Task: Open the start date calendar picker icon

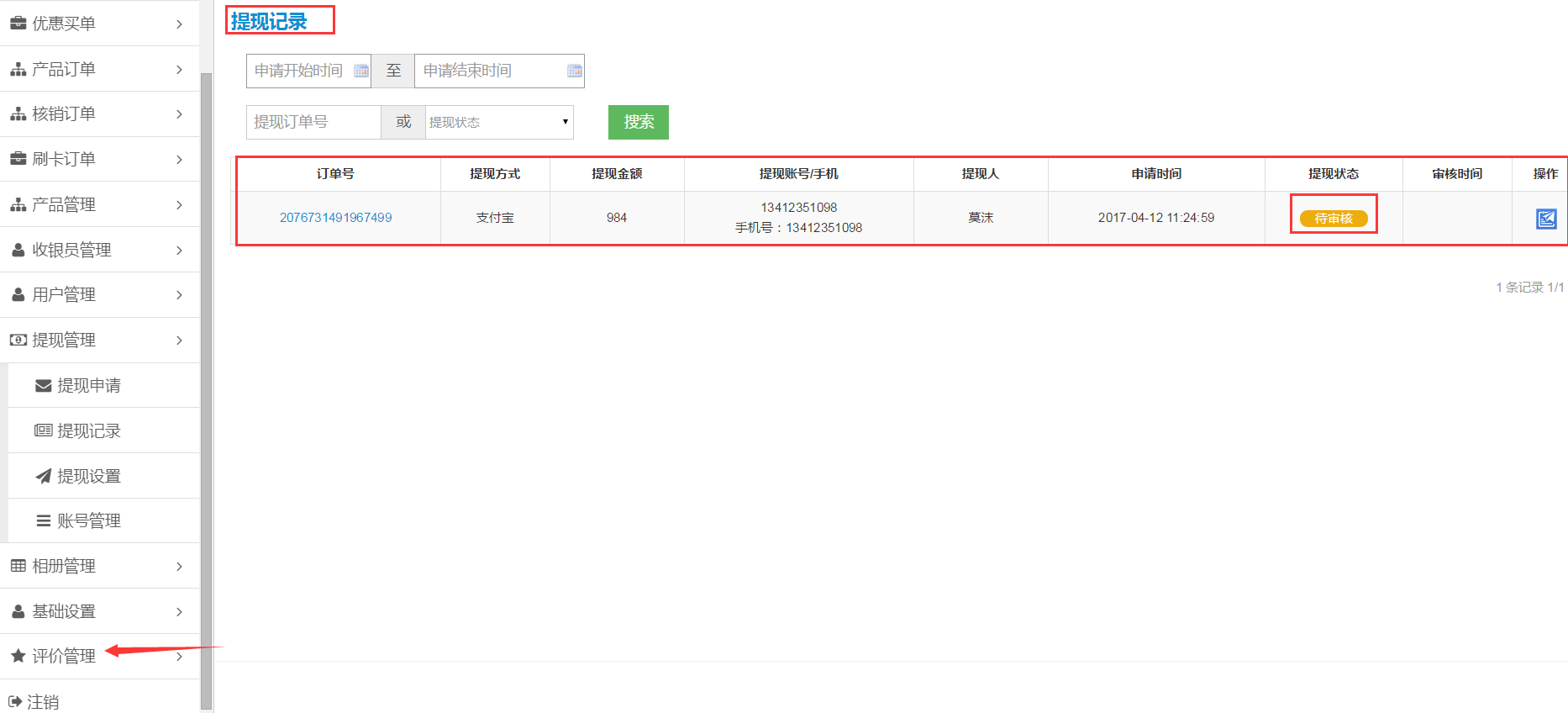Action: (x=361, y=71)
